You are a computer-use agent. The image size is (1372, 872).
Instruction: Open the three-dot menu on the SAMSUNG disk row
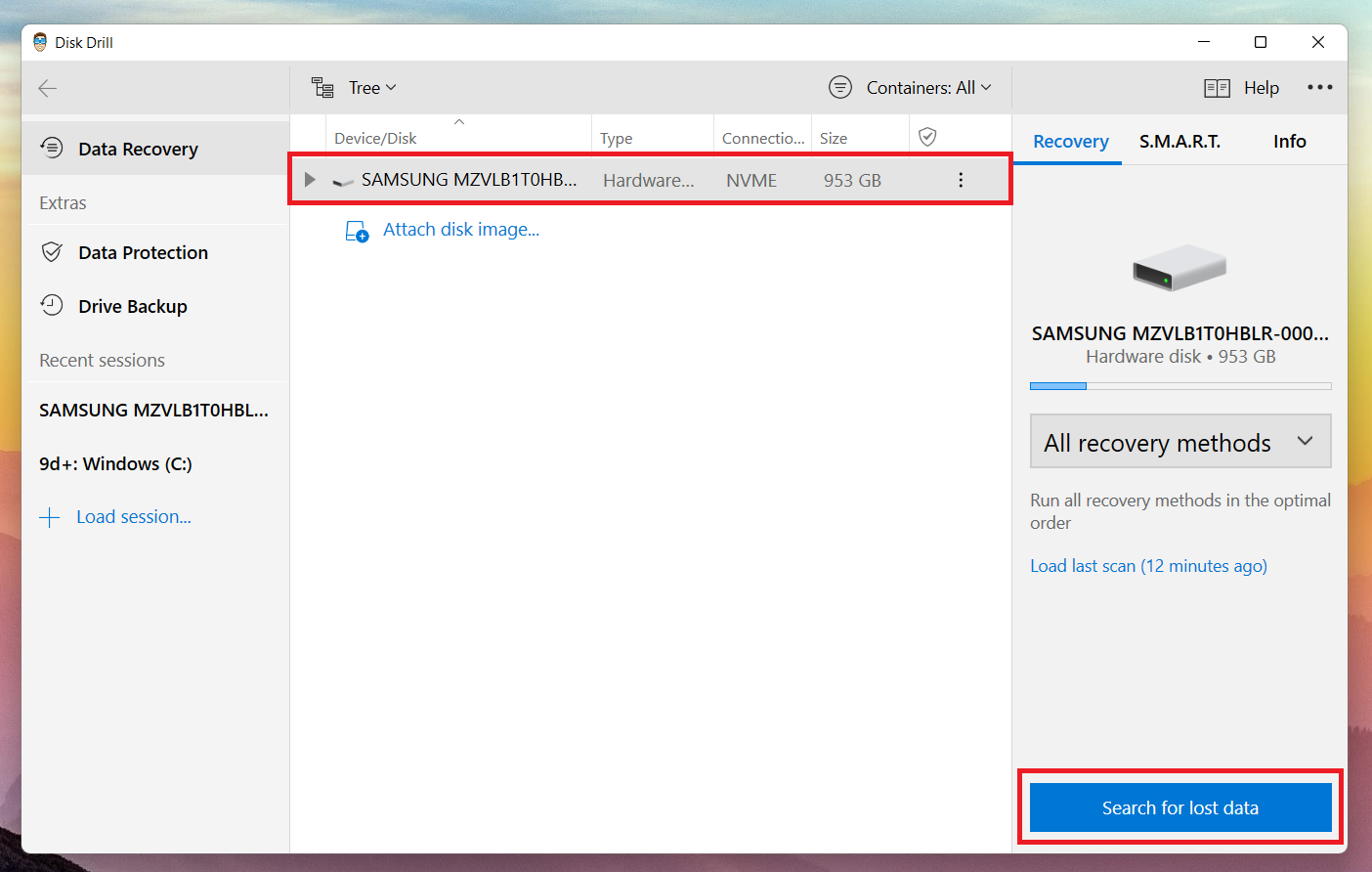coord(961,179)
